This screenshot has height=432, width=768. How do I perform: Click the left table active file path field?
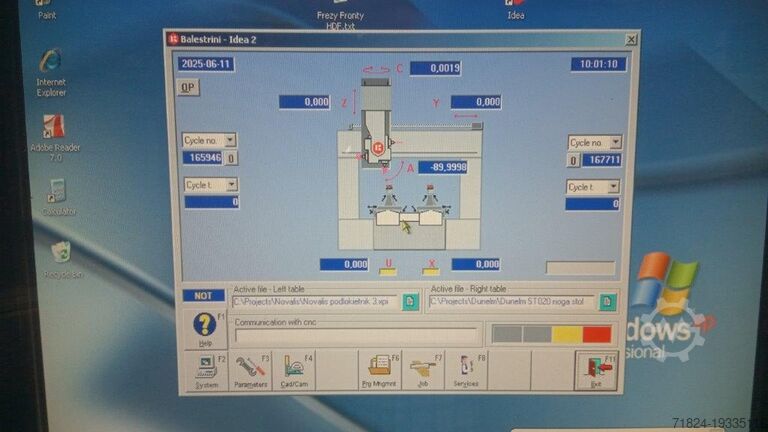(x=315, y=301)
